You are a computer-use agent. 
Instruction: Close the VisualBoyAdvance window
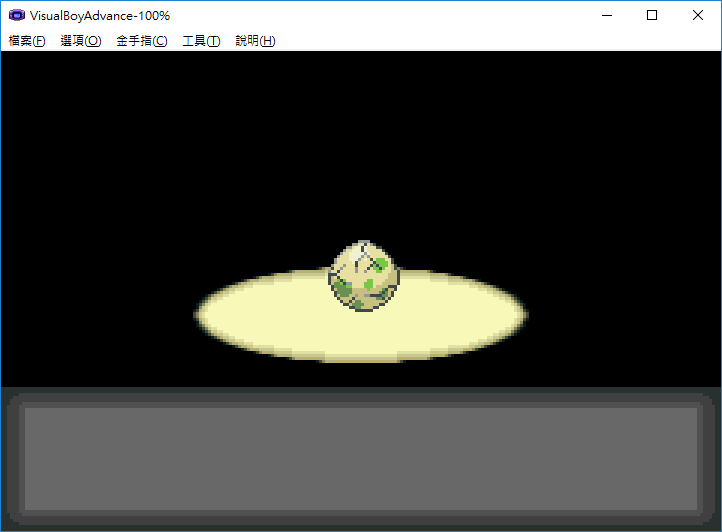pyautogui.click(x=698, y=15)
